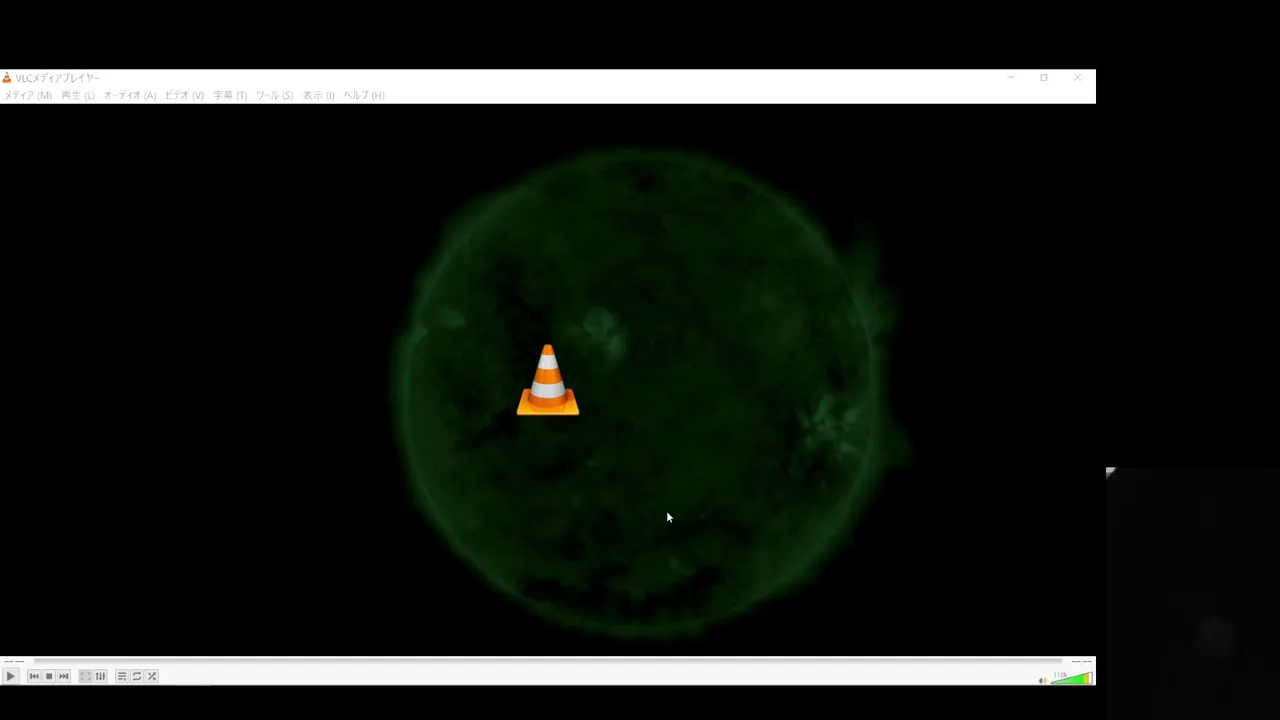Seek within the playback progress bar
The height and width of the screenshot is (720, 1280).
point(547,661)
